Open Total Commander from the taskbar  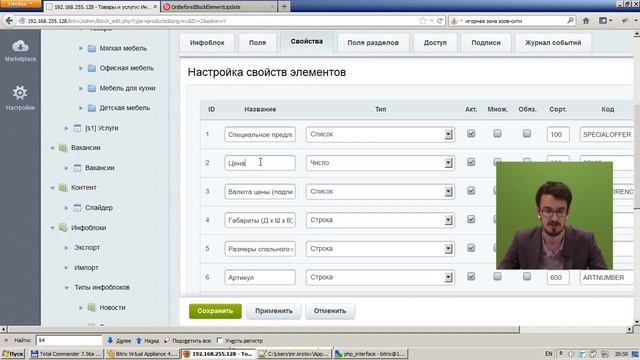point(66,354)
